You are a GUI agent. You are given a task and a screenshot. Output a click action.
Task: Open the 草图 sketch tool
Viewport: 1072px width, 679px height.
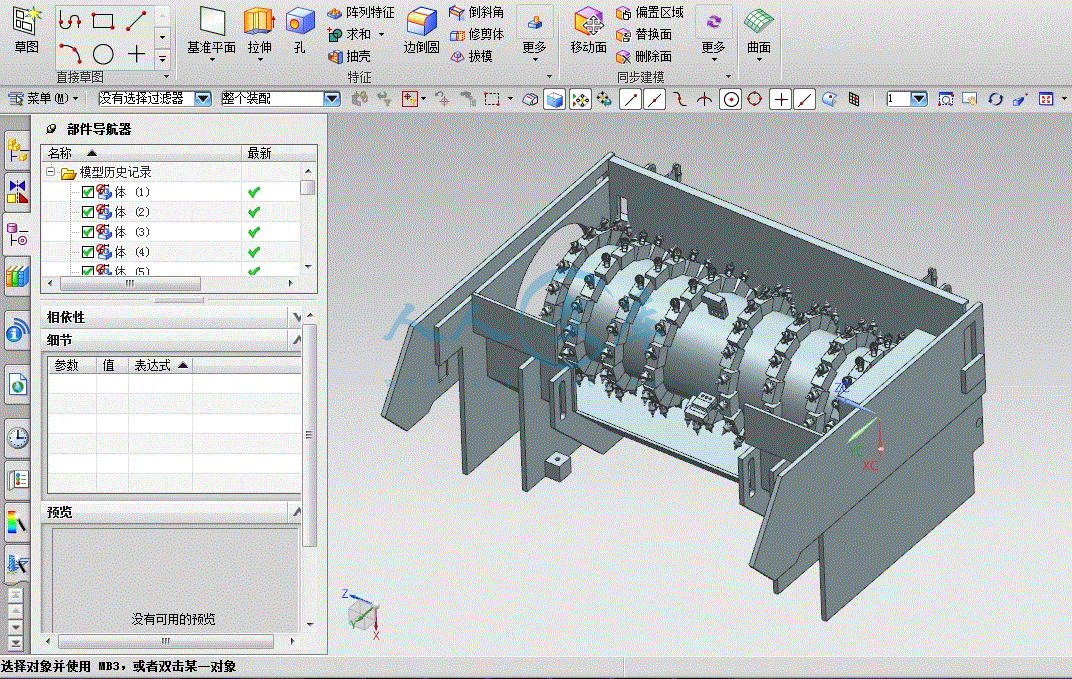tap(26, 30)
